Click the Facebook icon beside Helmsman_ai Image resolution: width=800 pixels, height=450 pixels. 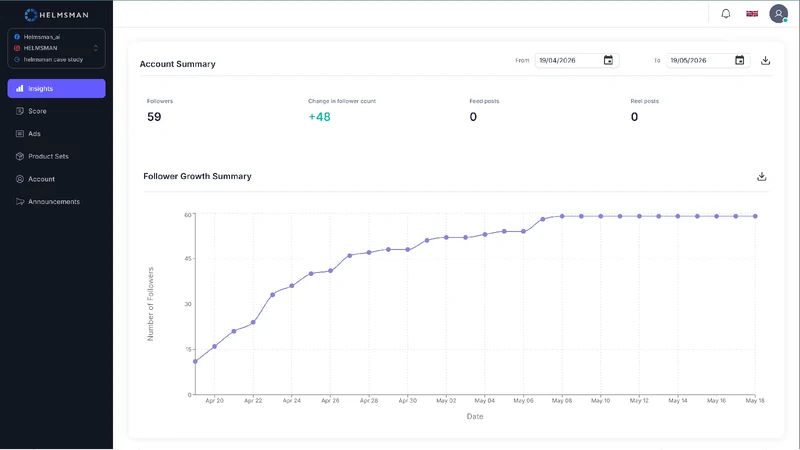coord(17,37)
